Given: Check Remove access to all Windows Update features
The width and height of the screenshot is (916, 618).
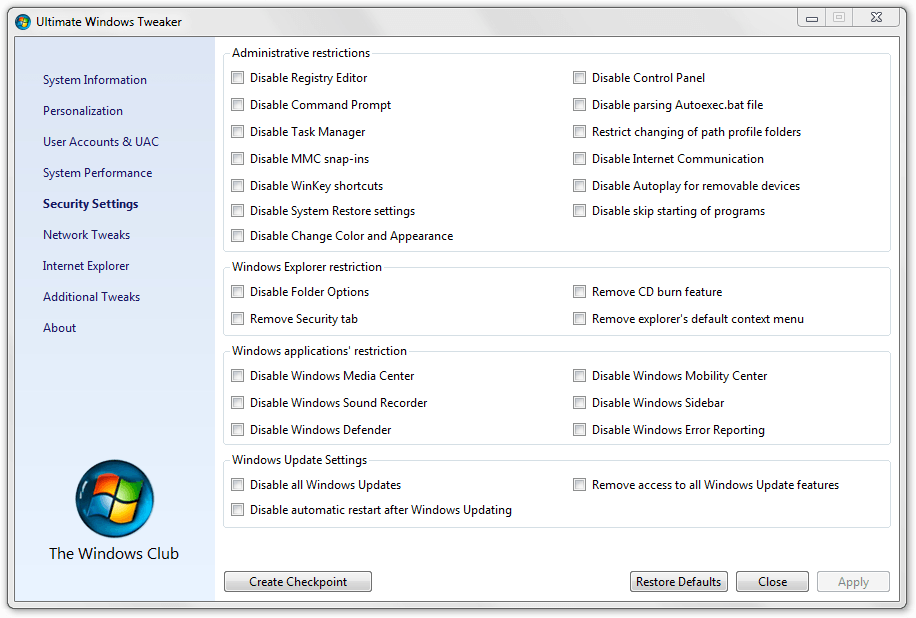Looking at the screenshot, I should click(x=579, y=484).
